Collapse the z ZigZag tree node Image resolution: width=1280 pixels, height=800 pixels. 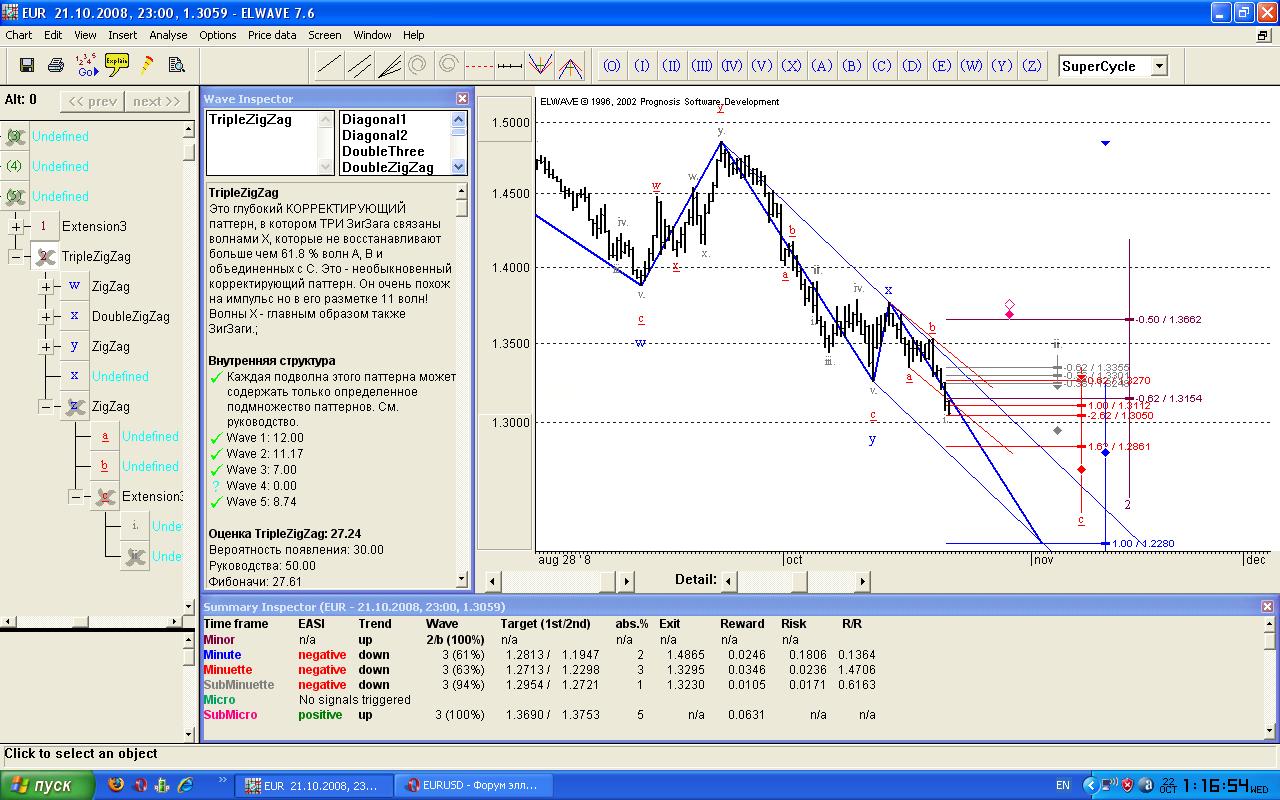tap(46, 407)
